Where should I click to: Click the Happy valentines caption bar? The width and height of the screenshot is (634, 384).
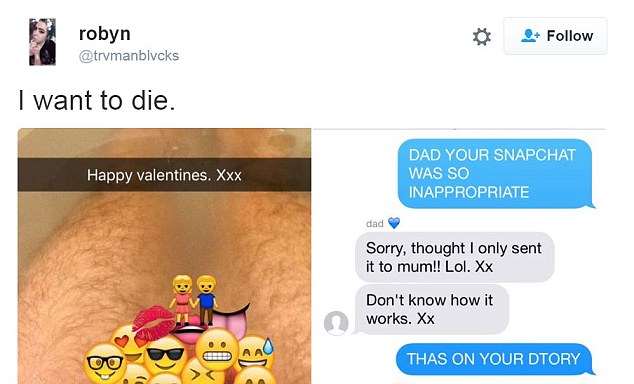[164, 175]
